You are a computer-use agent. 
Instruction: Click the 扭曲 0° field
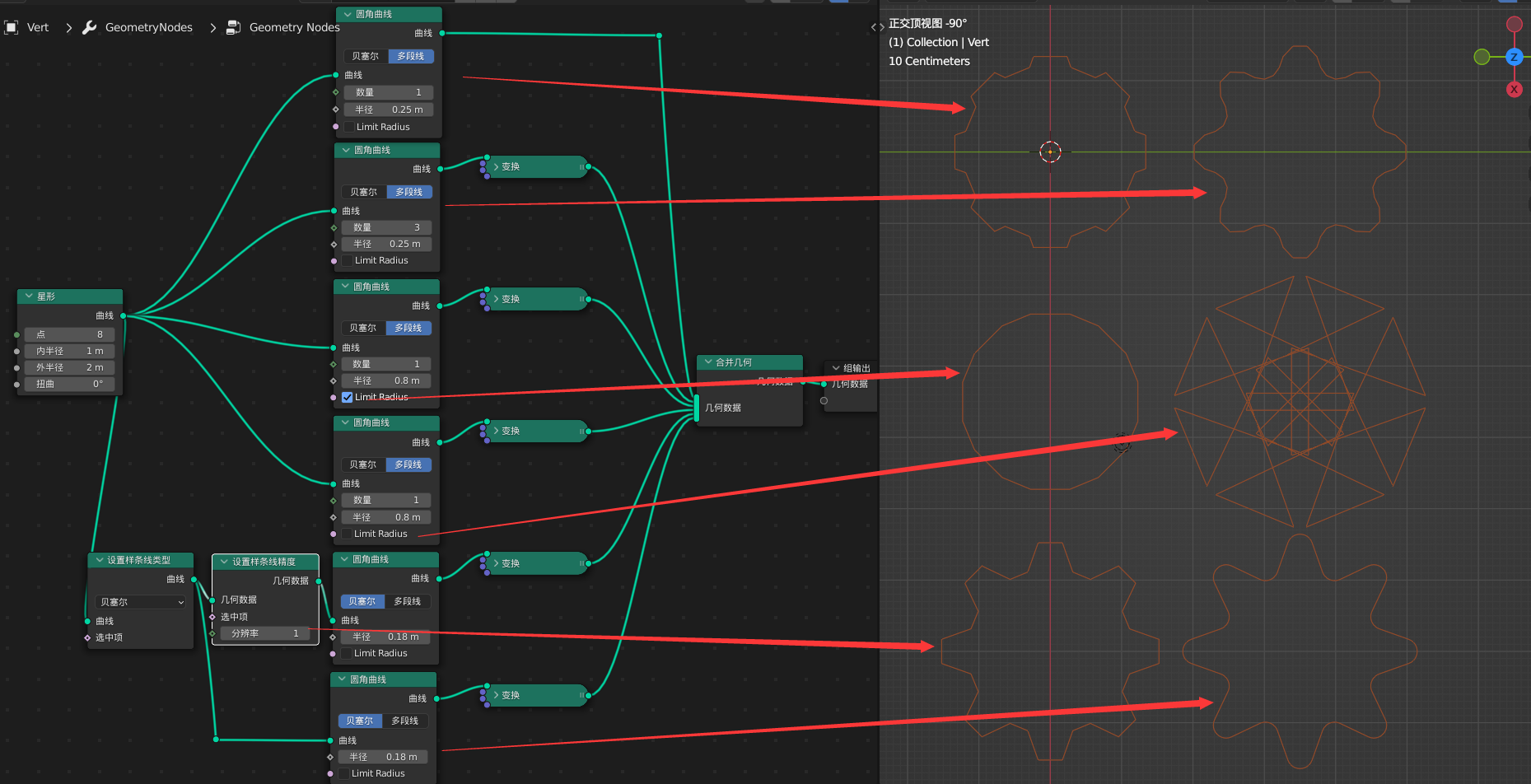70,384
